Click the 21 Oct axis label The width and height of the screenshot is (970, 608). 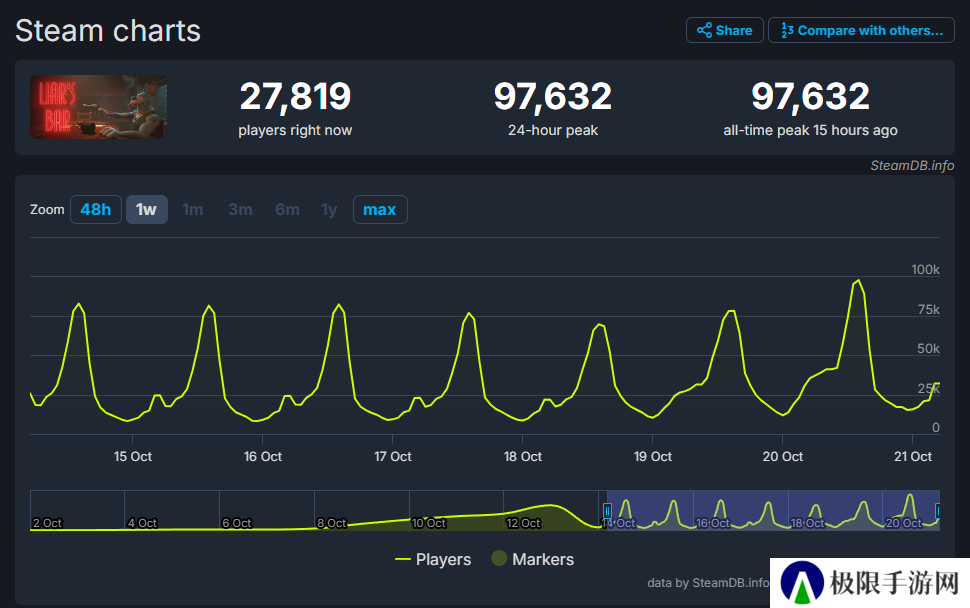point(912,456)
